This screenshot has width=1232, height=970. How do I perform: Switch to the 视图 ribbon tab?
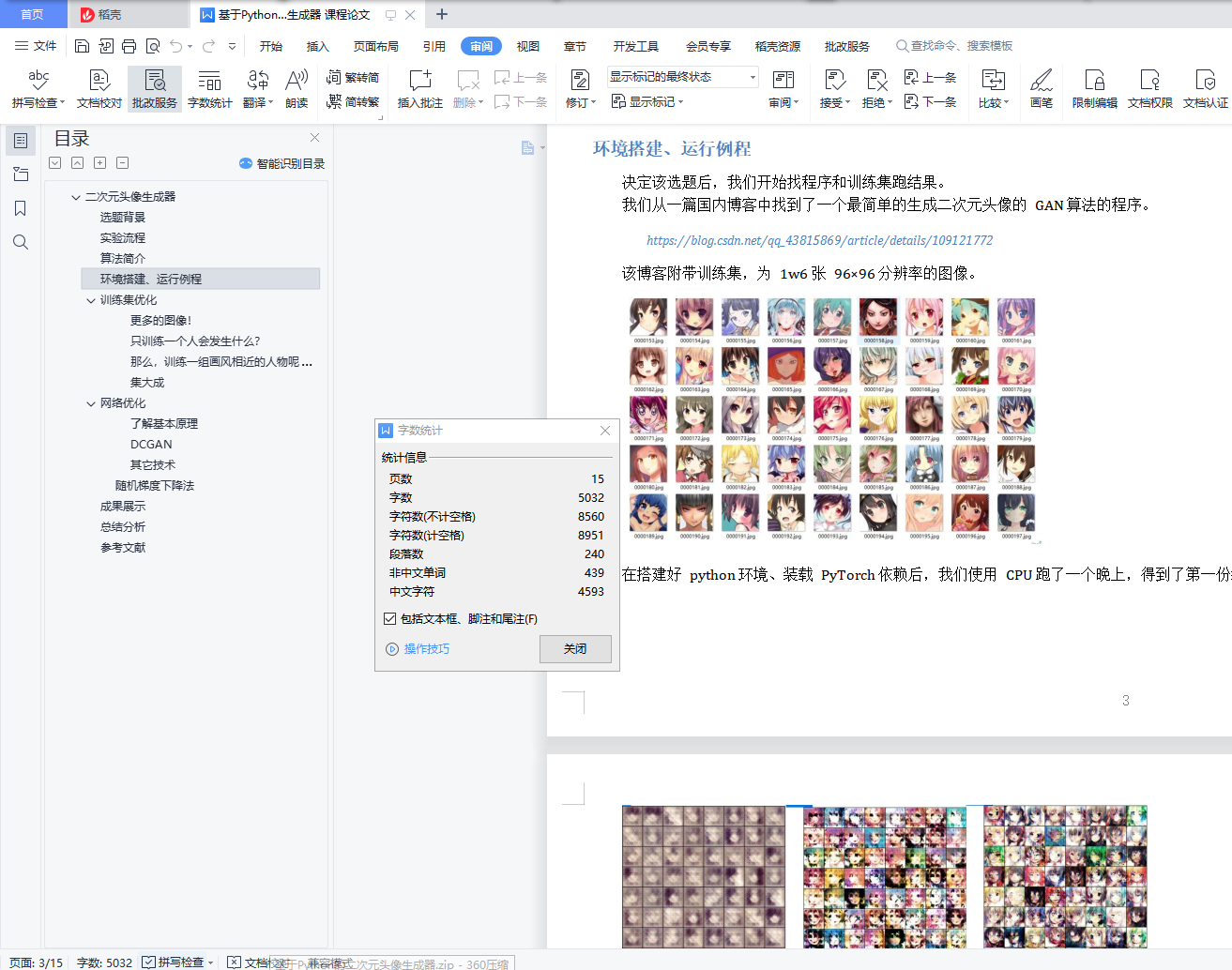click(x=528, y=46)
